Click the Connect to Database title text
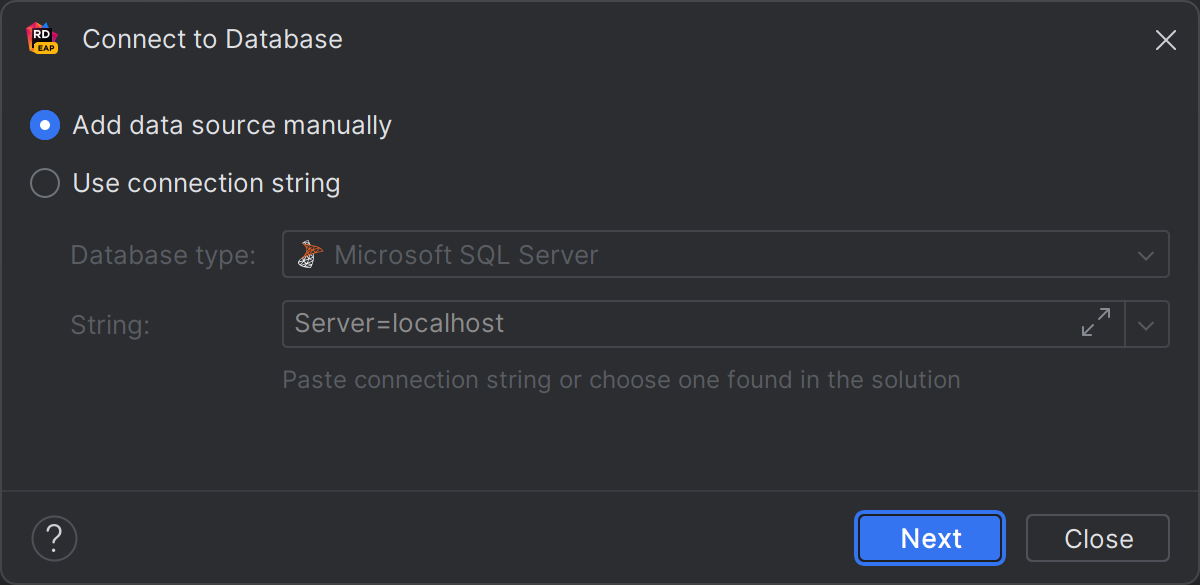 coord(212,39)
